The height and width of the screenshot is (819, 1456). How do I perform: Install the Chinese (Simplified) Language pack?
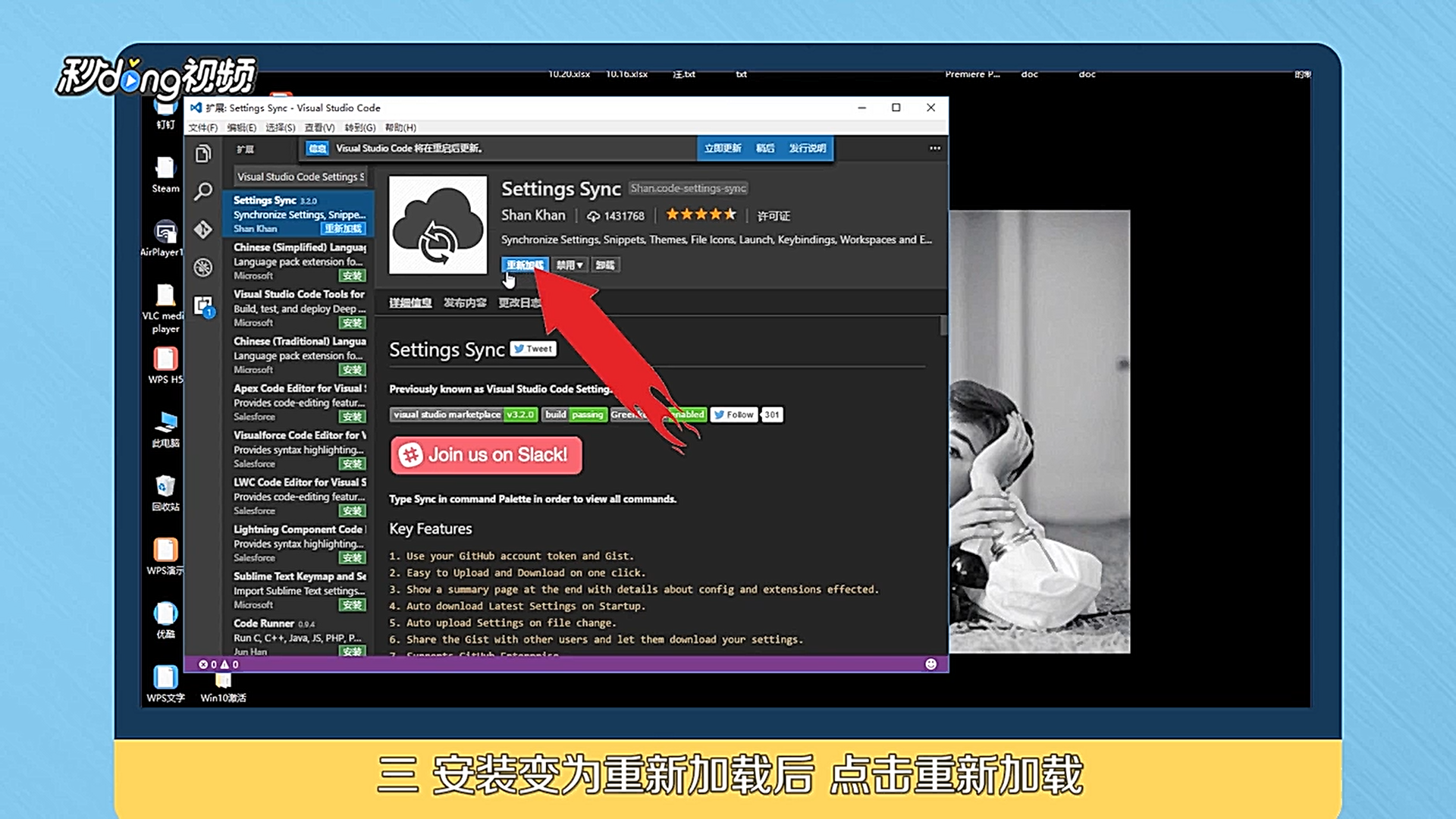(353, 275)
